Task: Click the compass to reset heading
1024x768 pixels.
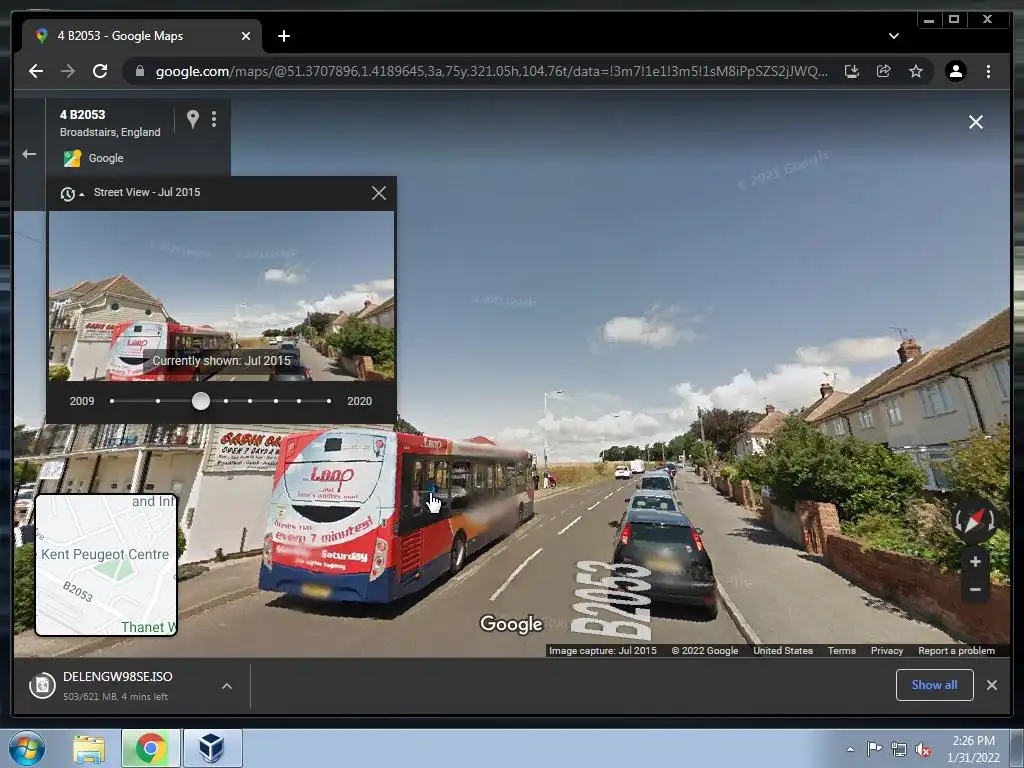Action: click(974, 520)
